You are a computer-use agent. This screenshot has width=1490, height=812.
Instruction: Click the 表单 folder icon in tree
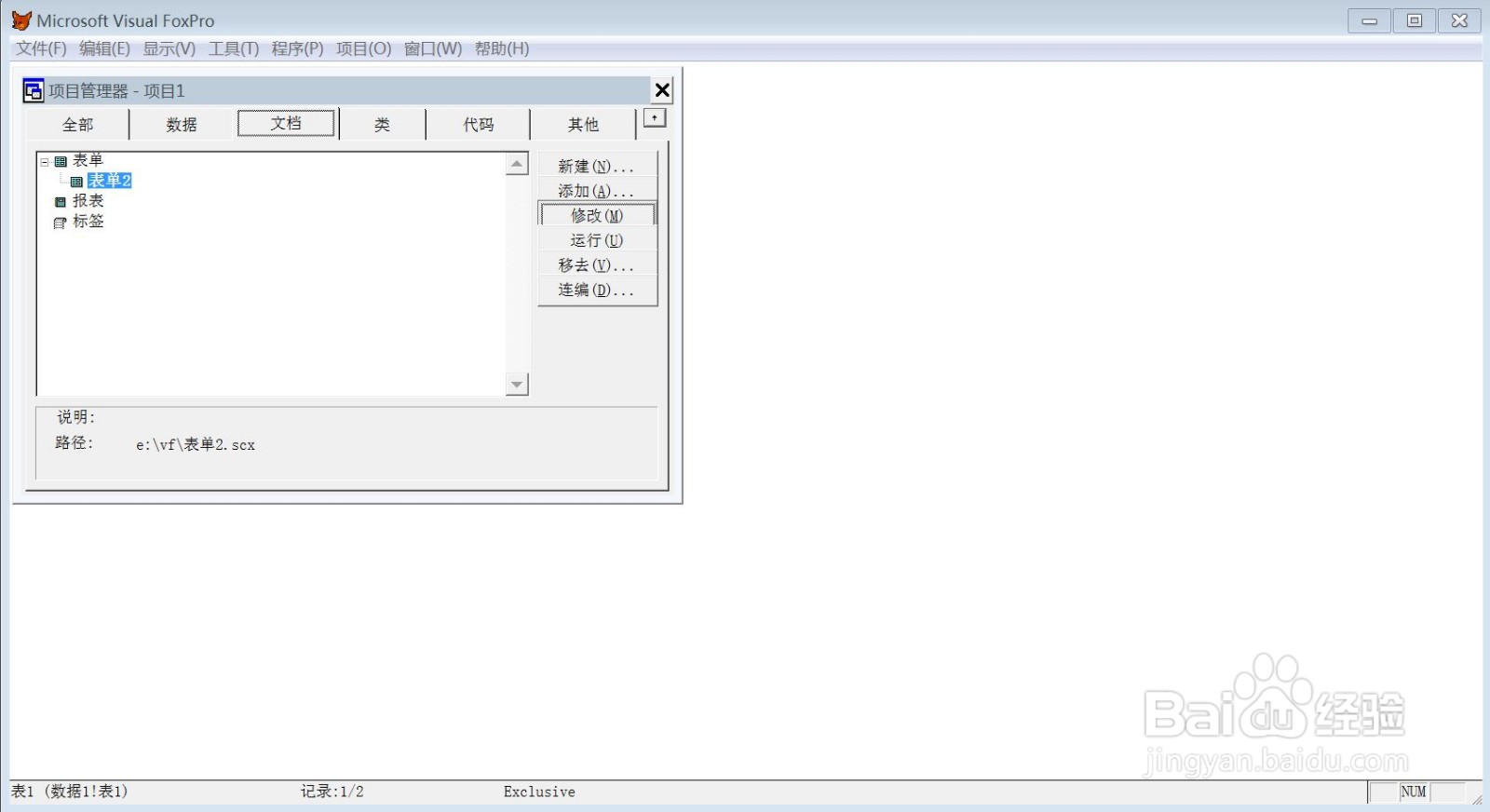click(61, 161)
